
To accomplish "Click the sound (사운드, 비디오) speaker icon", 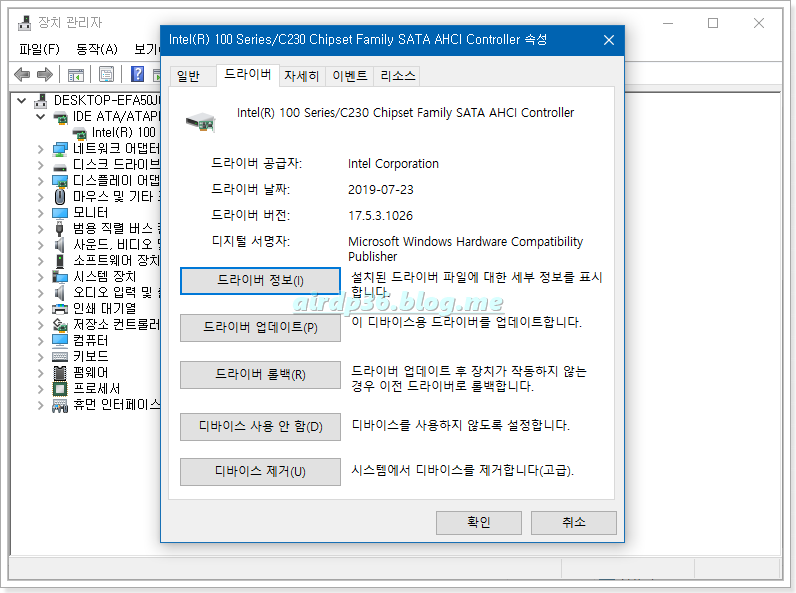I will [60, 245].
